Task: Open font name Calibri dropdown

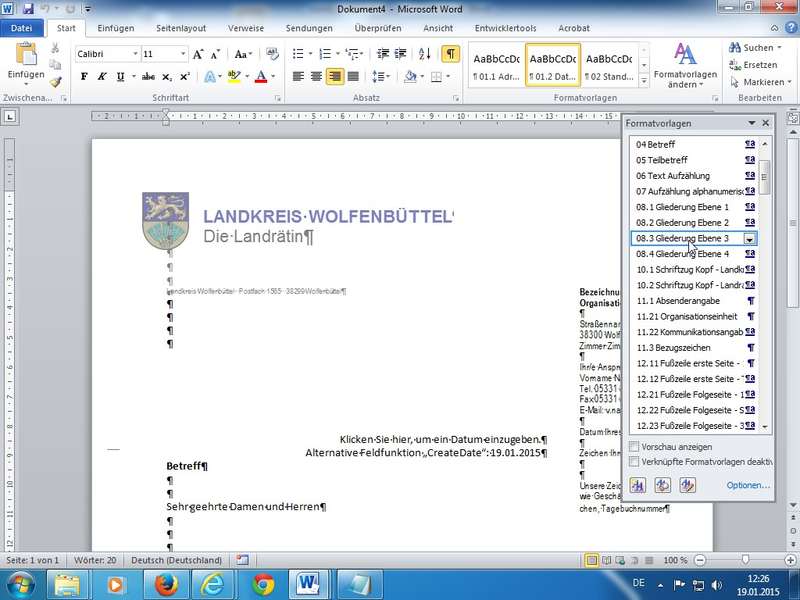Action: coord(135,54)
